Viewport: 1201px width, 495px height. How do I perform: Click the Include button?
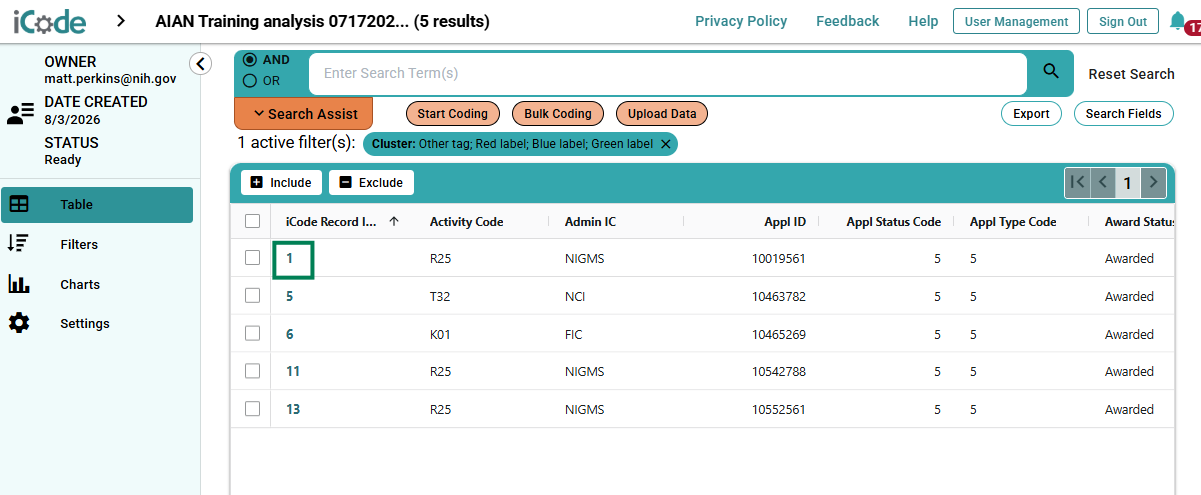(282, 183)
